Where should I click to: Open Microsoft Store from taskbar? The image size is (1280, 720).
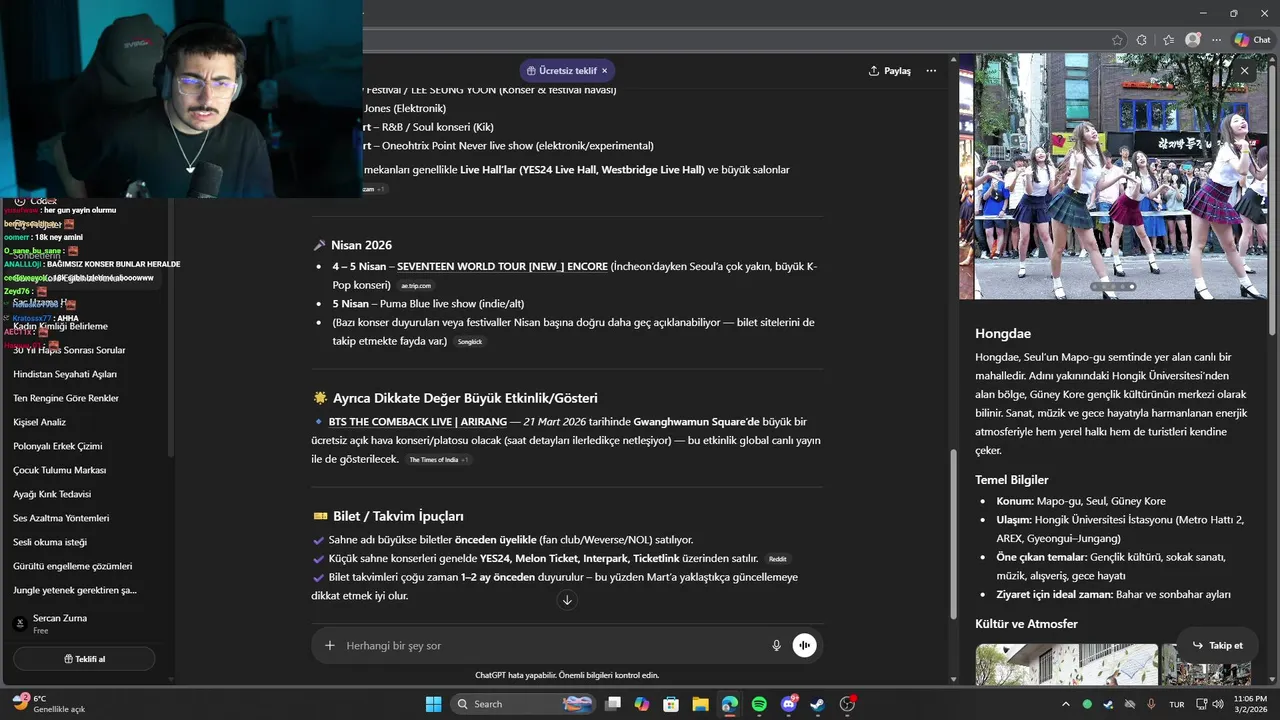(671, 704)
